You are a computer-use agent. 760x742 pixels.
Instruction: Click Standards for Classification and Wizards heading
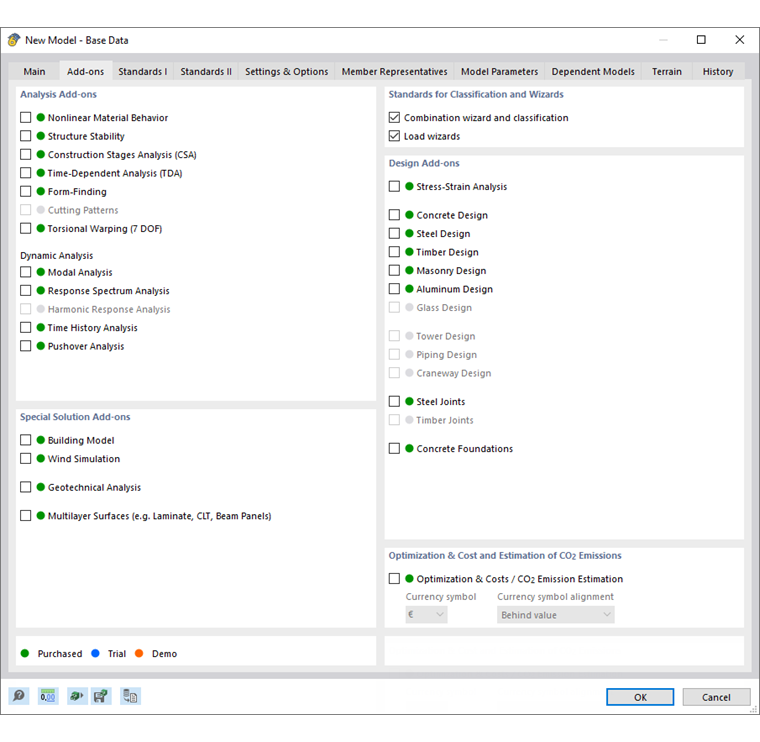click(x=476, y=94)
